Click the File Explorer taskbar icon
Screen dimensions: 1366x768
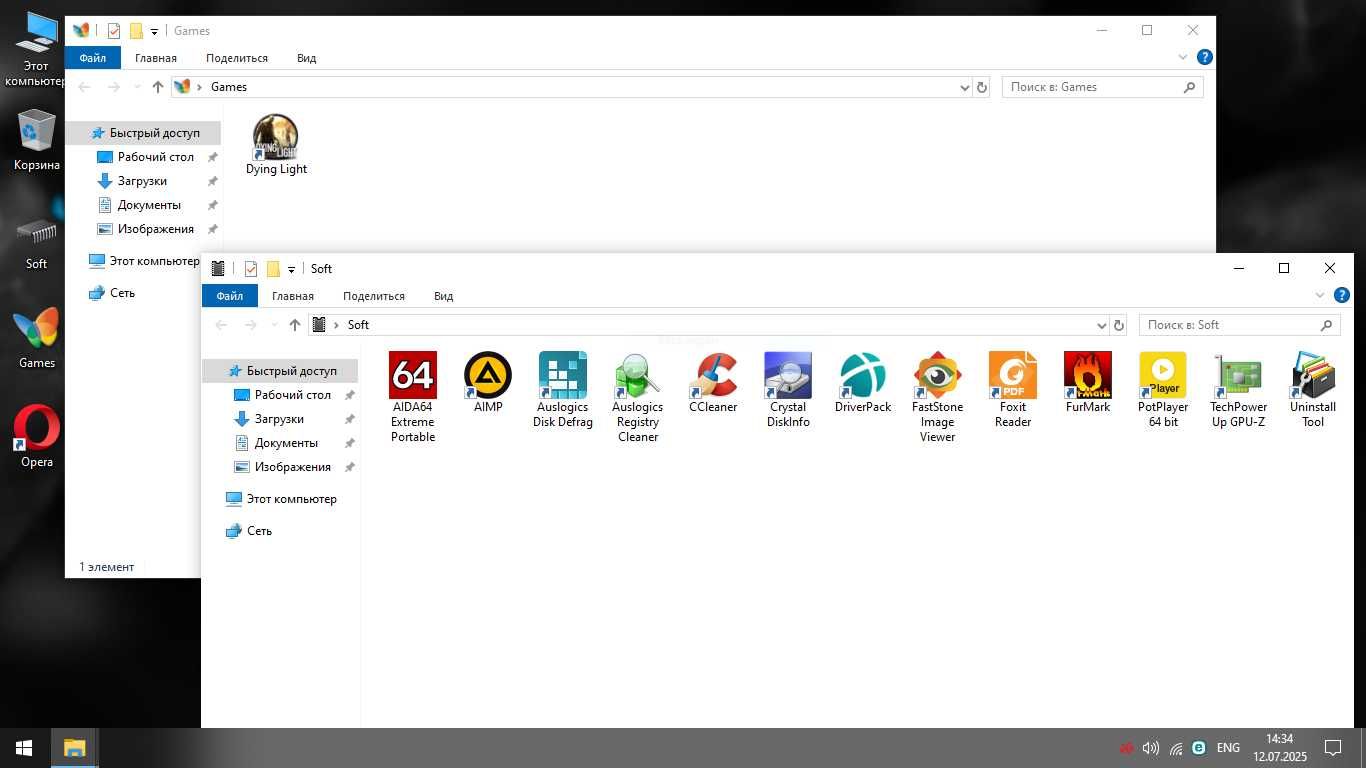[x=74, y=748]
